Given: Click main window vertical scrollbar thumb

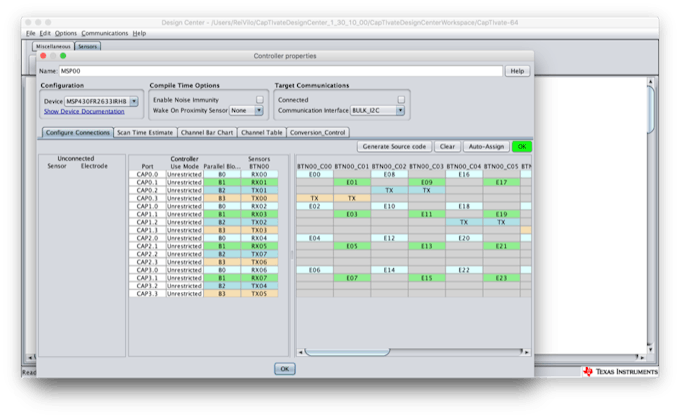Looking at the screenshot, I should coord(651,110).
